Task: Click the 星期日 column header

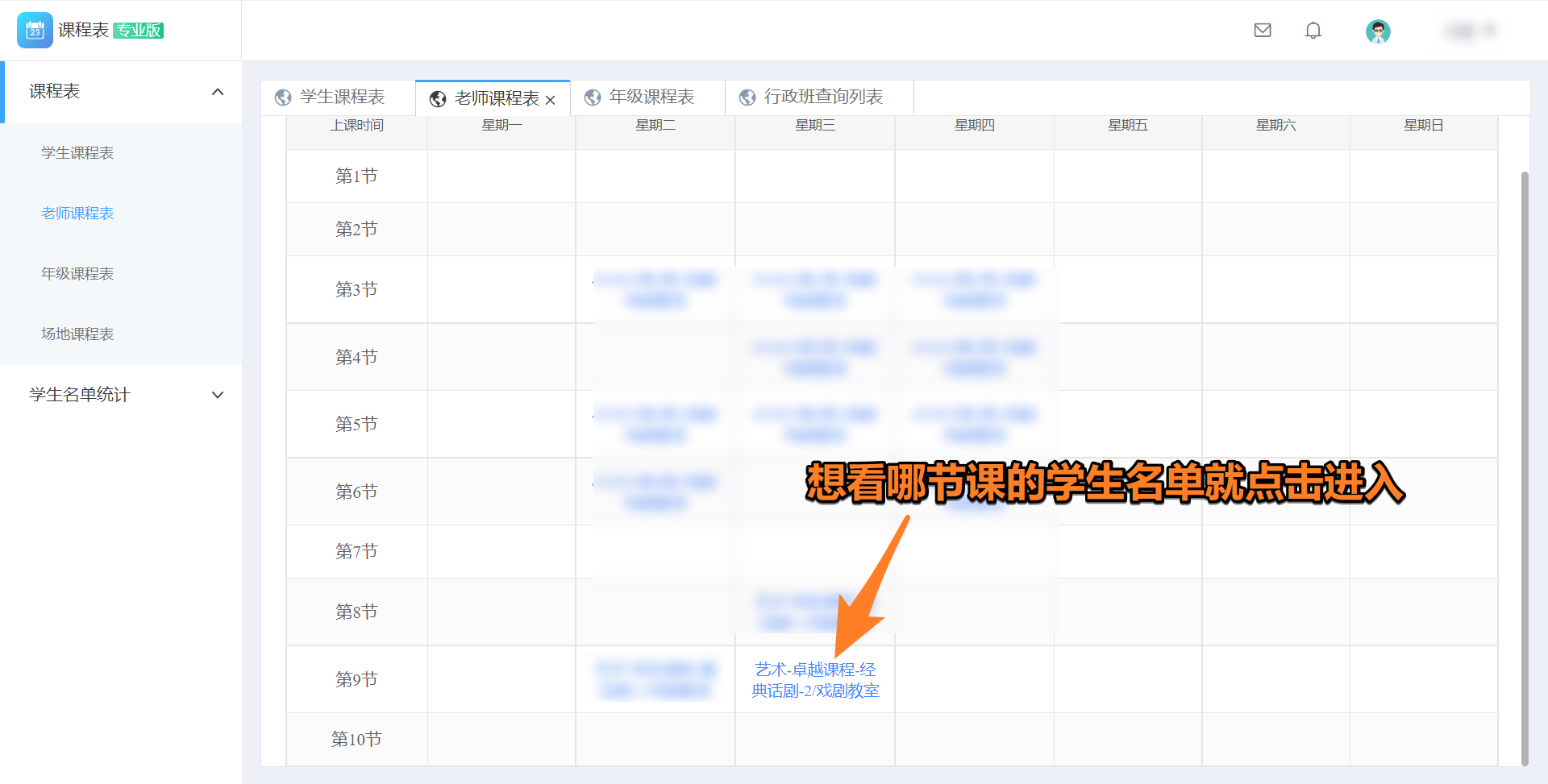Action: tap(1424, 126)
